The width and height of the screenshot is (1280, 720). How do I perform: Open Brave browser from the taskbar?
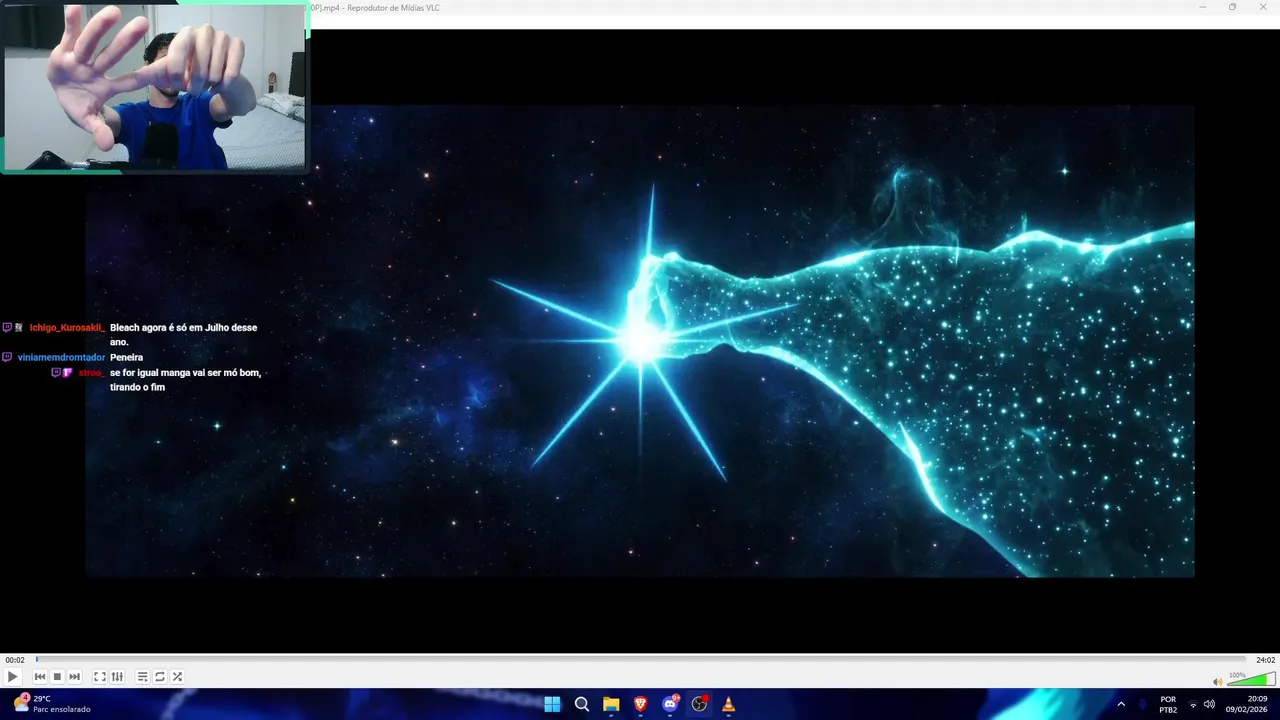pos(640,704)
